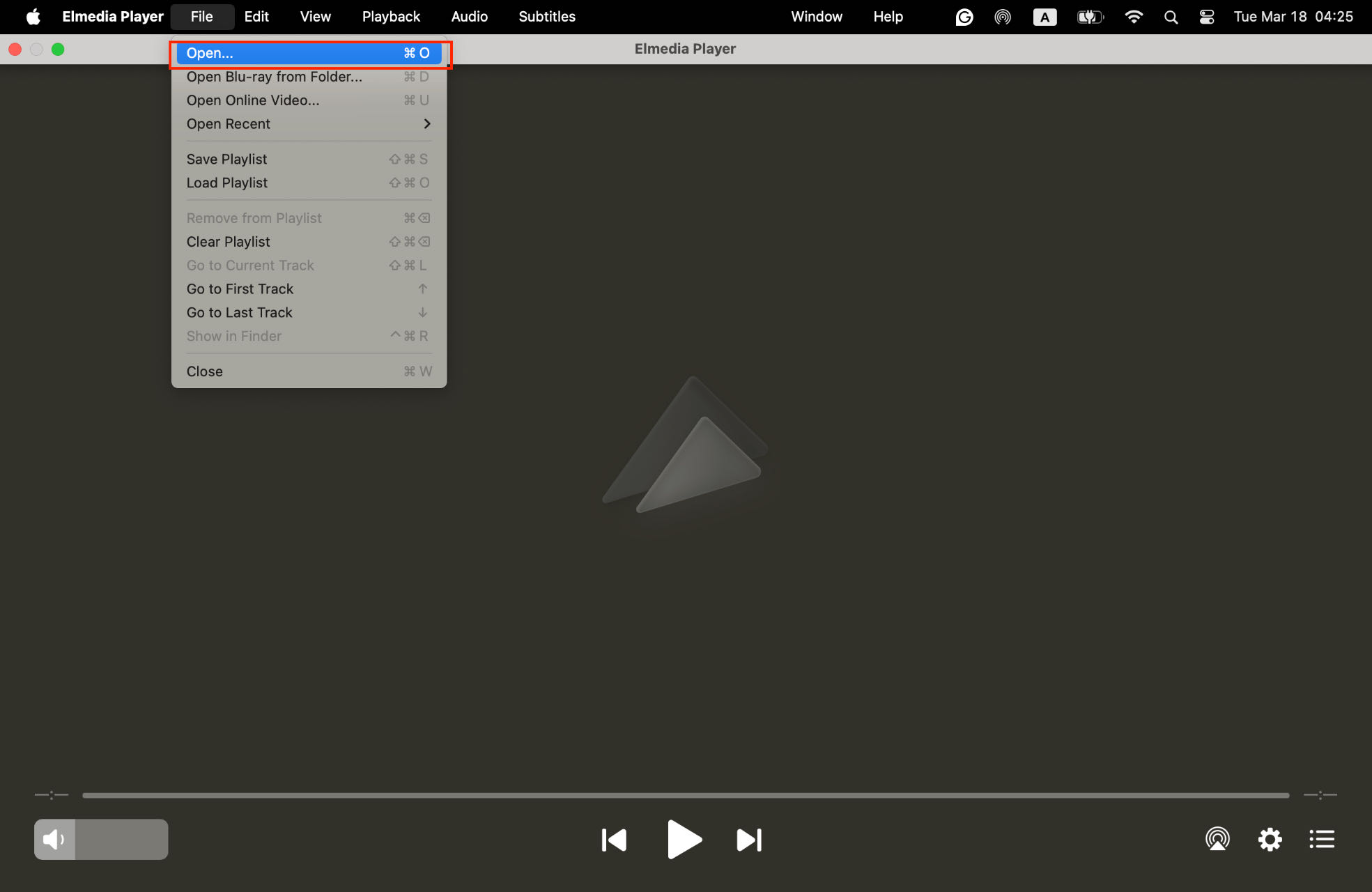
Task: Click the AirDrop-style broadcast icon in menu bar
Action: (1002, 17)
